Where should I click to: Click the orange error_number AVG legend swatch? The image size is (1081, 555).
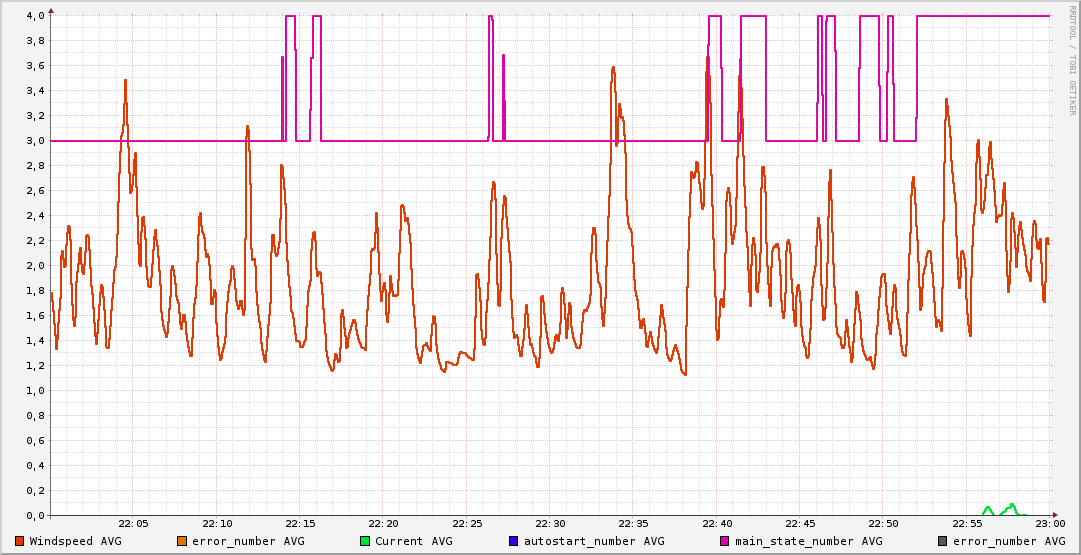pos(182,541)
